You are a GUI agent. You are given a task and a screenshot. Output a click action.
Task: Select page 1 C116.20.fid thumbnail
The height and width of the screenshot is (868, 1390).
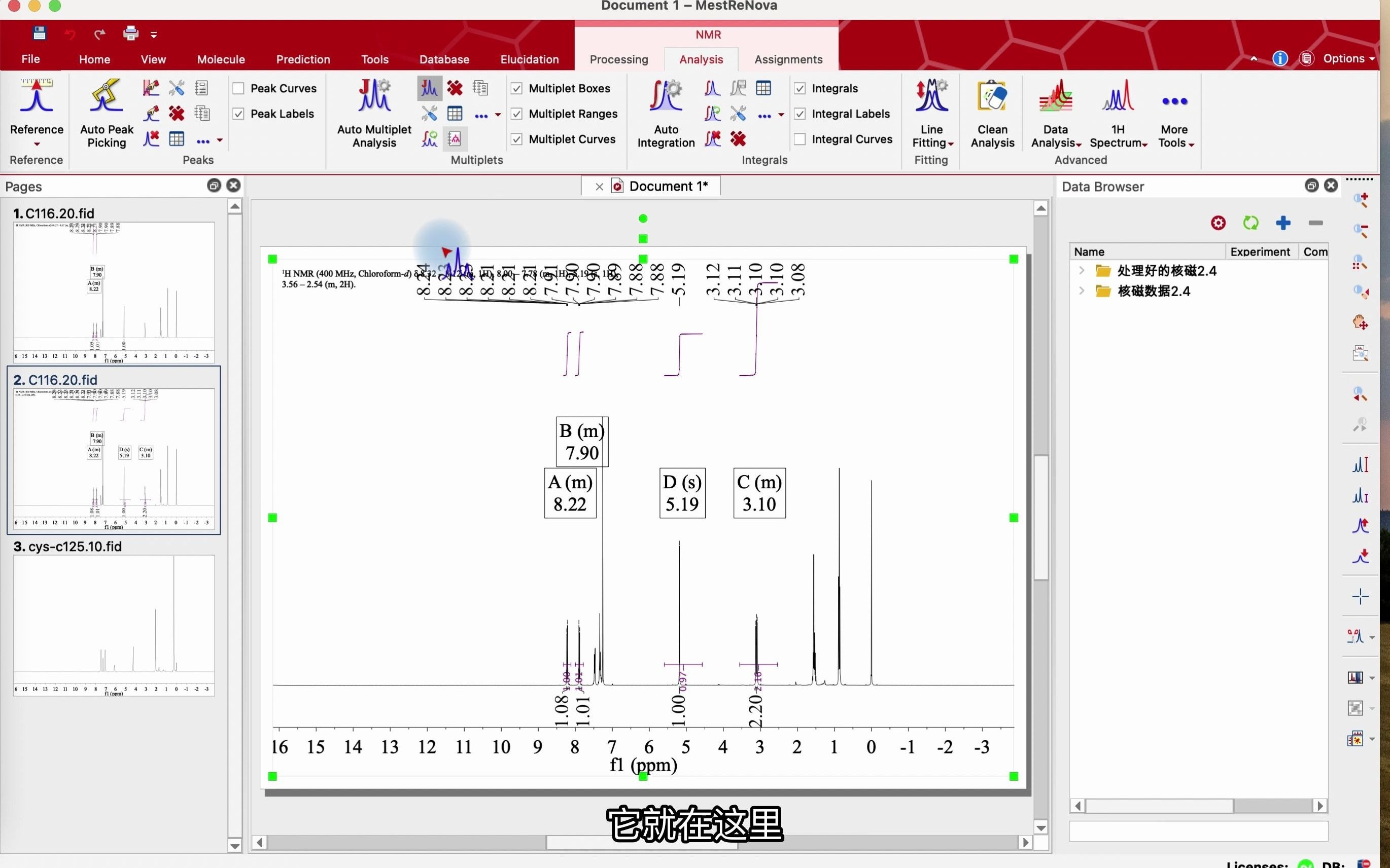point(114,292)
